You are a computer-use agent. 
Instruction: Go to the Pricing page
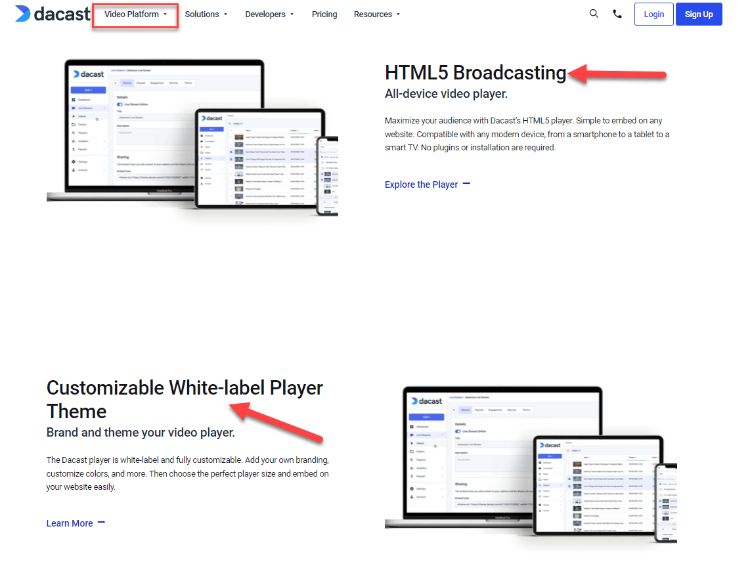(x=324, y=14)
